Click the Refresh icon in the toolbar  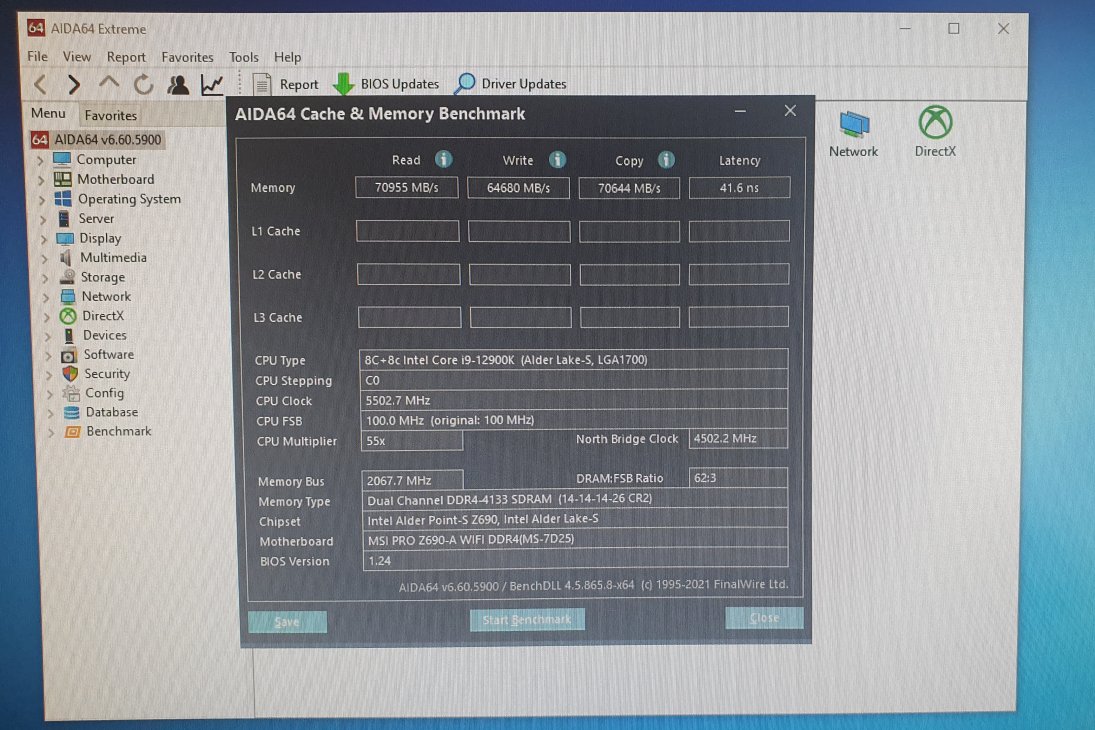tap(143, 85)
